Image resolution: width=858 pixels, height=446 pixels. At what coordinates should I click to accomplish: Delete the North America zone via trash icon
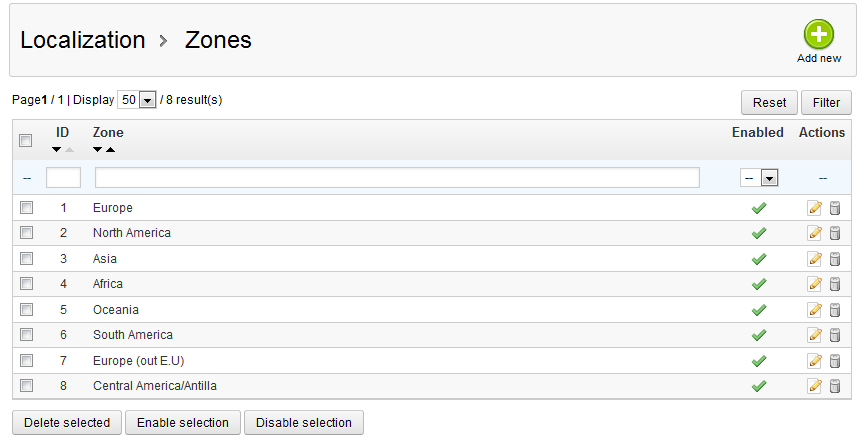pyautogui.click(x=835, y=233)
